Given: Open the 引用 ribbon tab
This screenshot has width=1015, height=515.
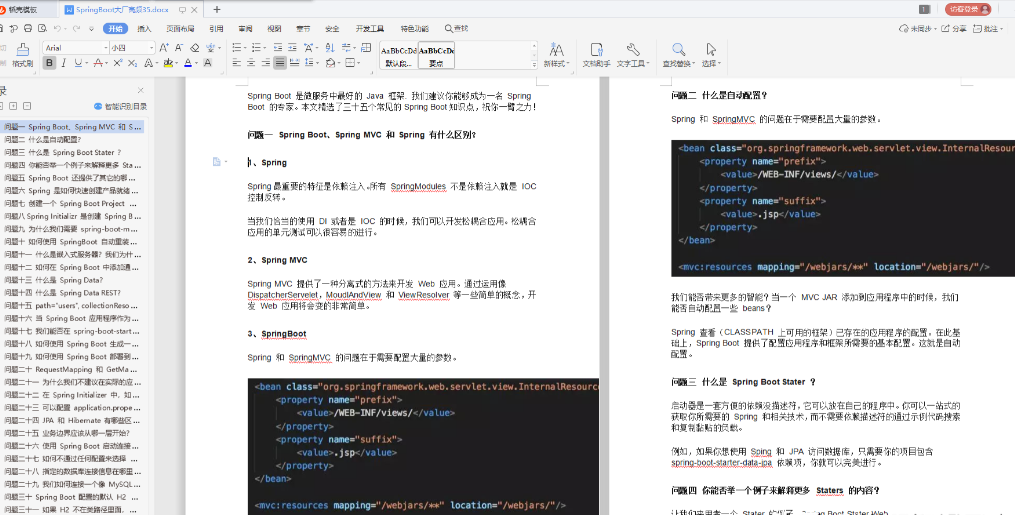Looking at the screenshot, I should pyautogui.click(x=216, y=28).
